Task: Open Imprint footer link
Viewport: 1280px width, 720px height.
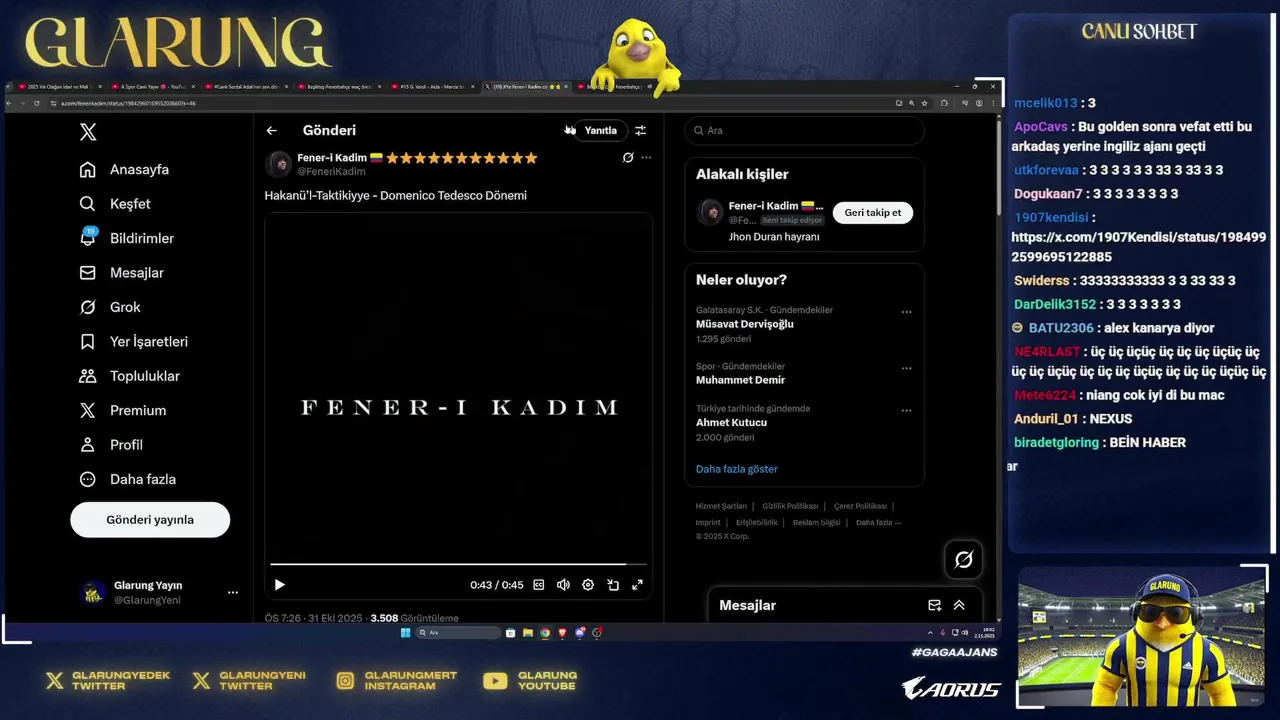Action: tap(708, 522)
